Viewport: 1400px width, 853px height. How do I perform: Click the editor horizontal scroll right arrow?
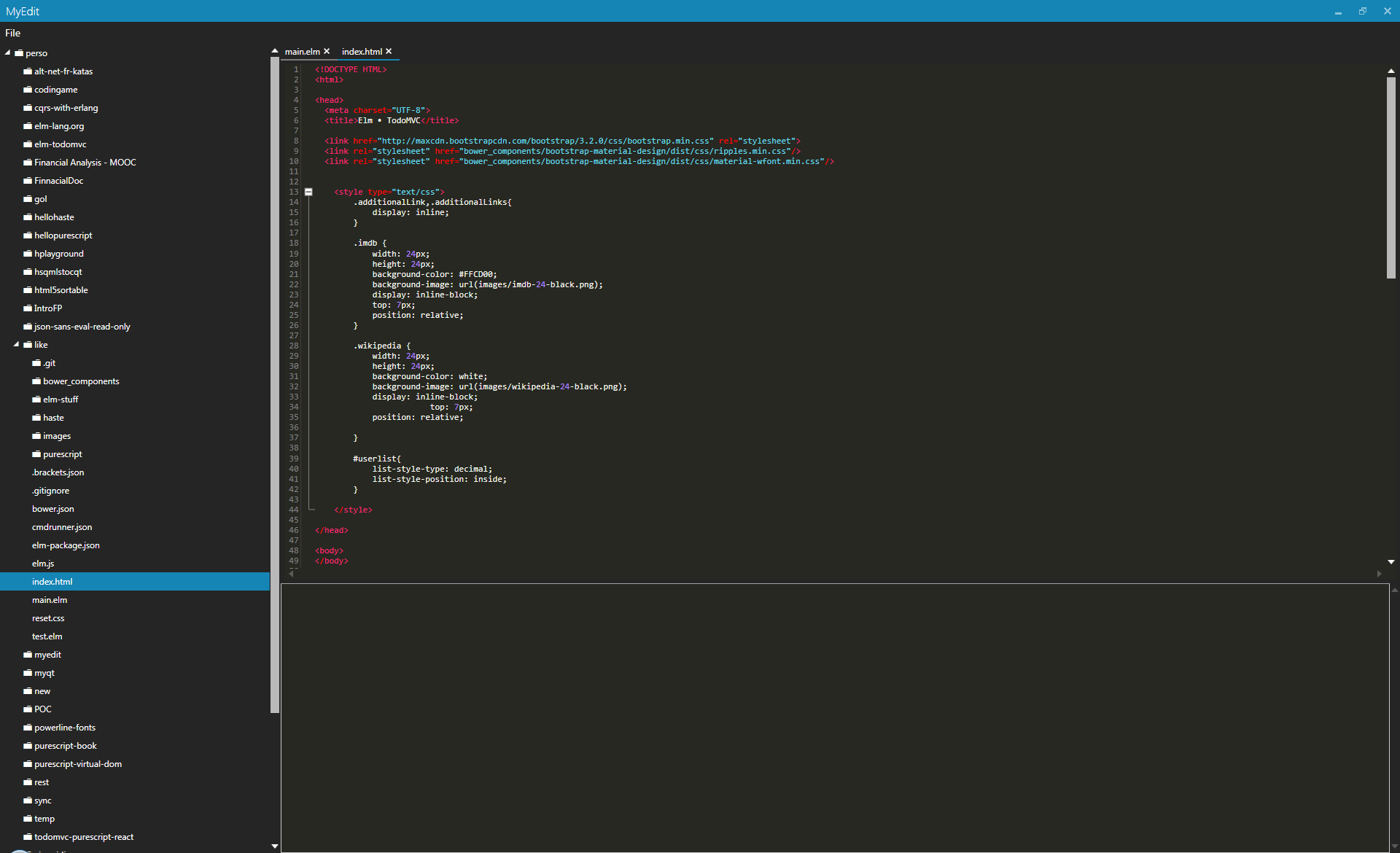tap(1379, 574)
